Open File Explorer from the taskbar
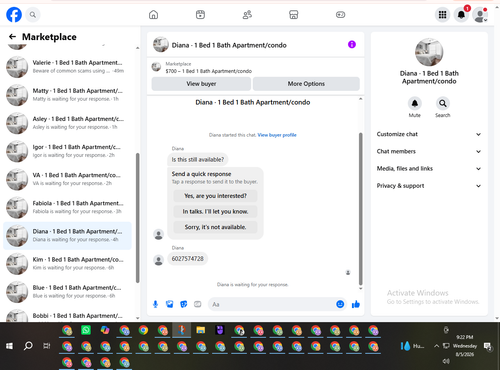The image size is (500, 370). coord(201,330)
